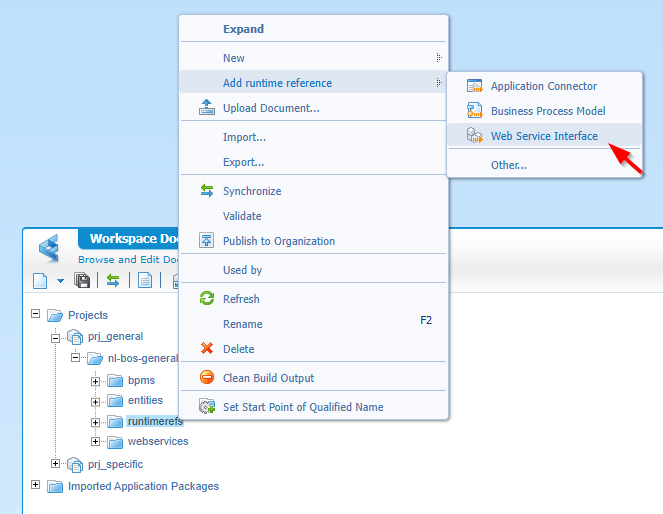
Task: Collapse the Projects tree node
Action: 37,314
